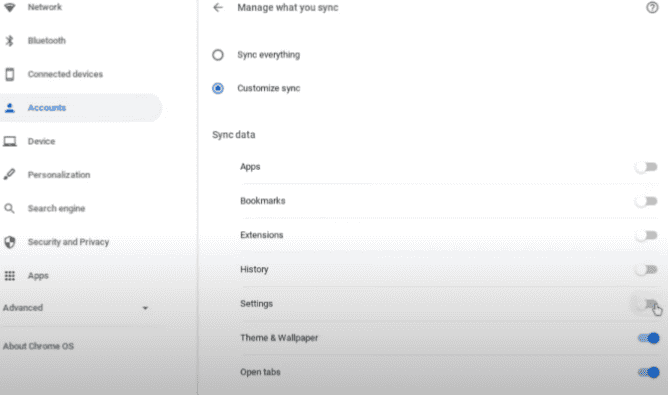Open the Connected devices section
The image size is (668, 395).
point(65,74)
